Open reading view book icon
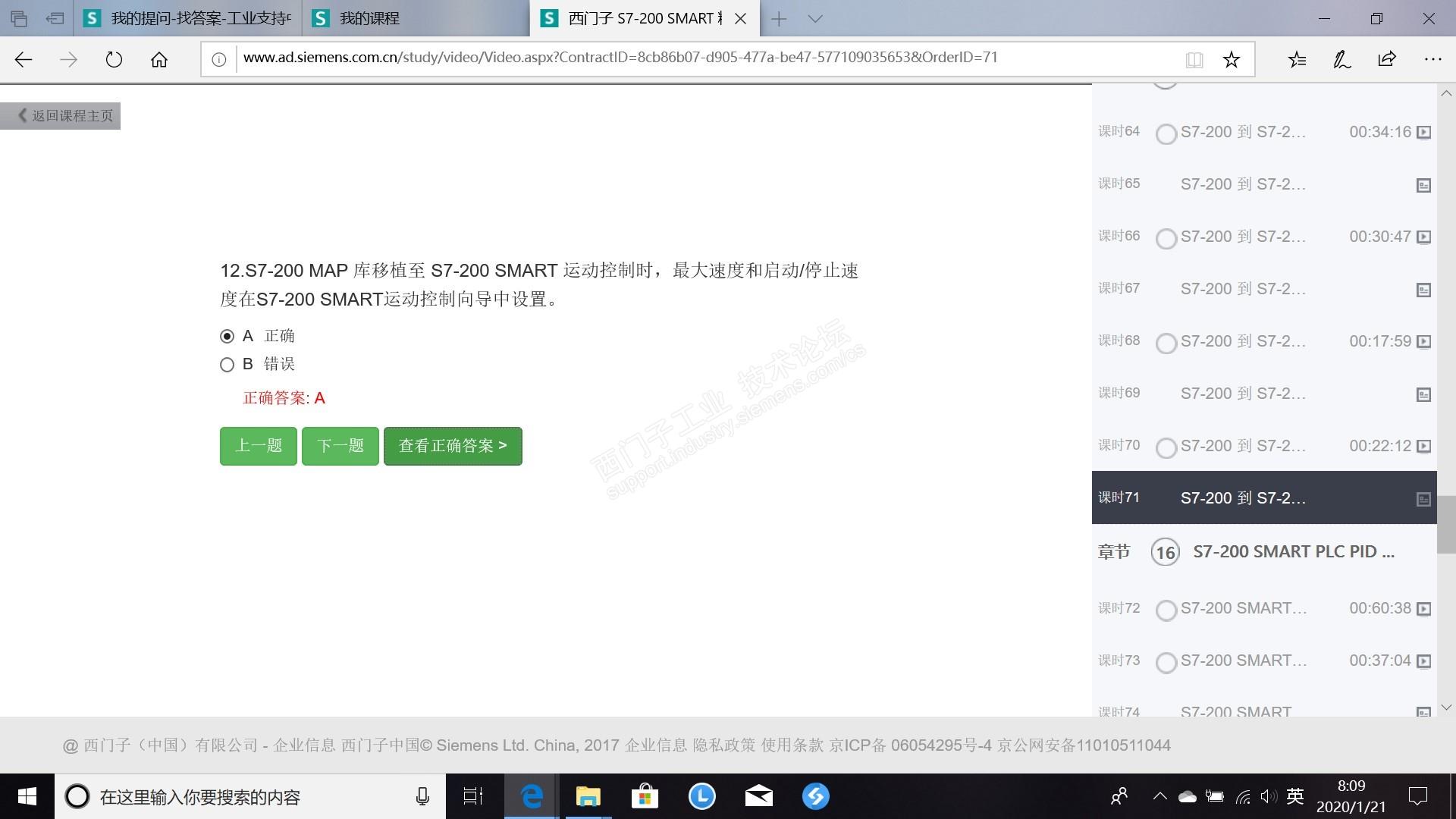The image size is (1456, 819). [x=1194, y=60]
